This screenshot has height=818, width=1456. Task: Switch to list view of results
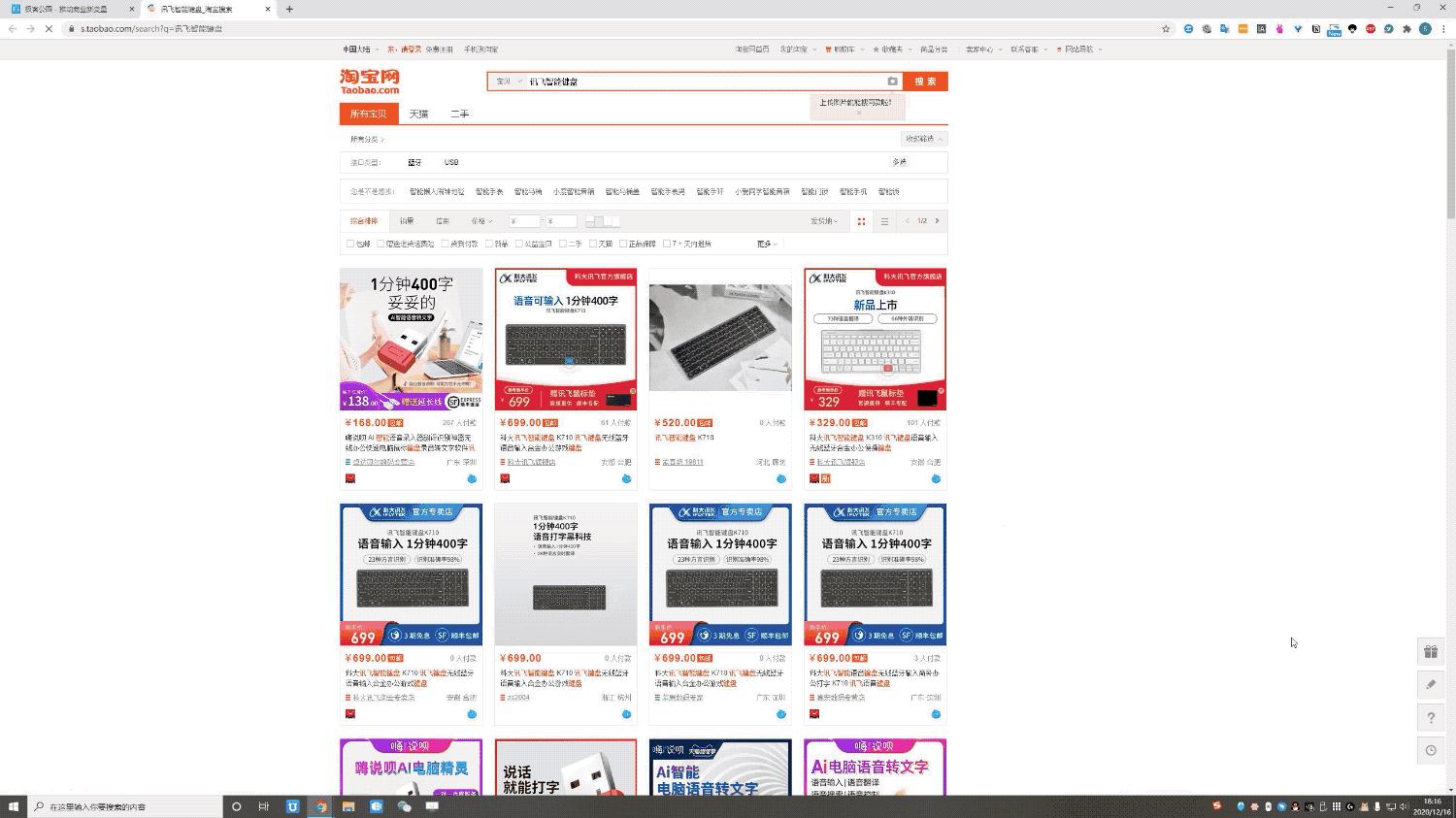884,221
